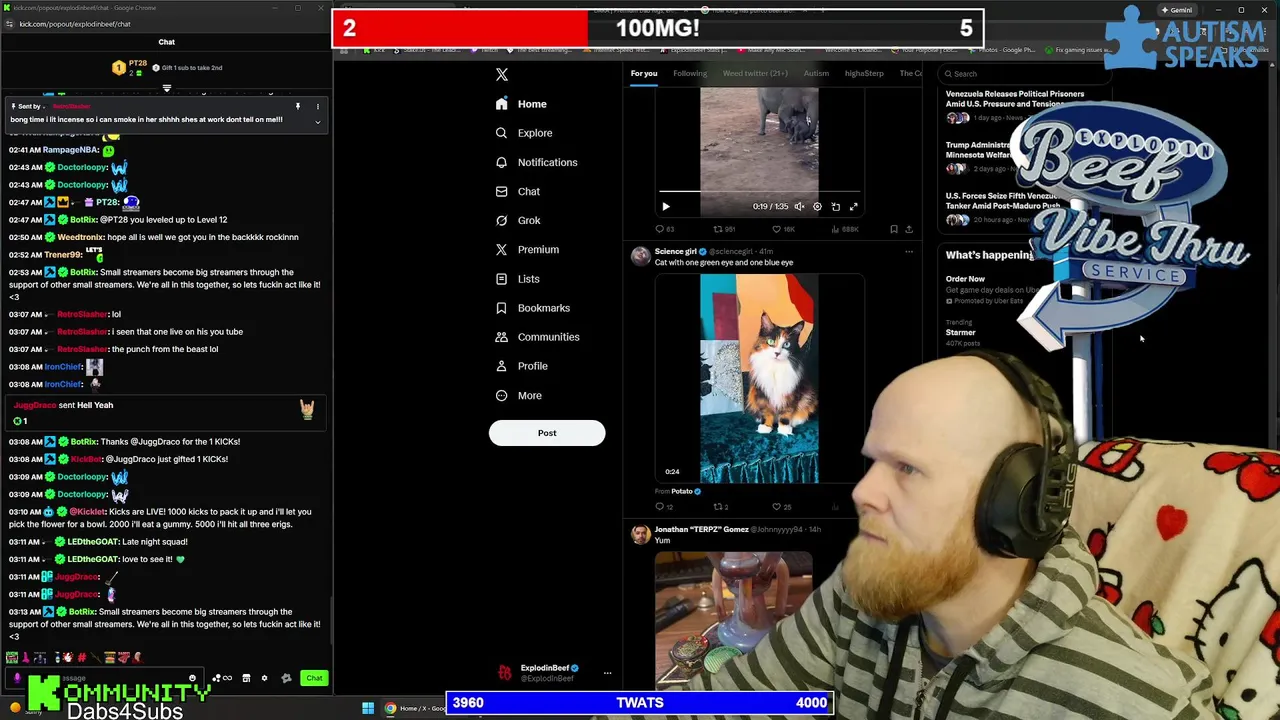The height and width of the screenshot is (720, 1280).
Task: Open the X logo home link
Action: coord(502,75)
